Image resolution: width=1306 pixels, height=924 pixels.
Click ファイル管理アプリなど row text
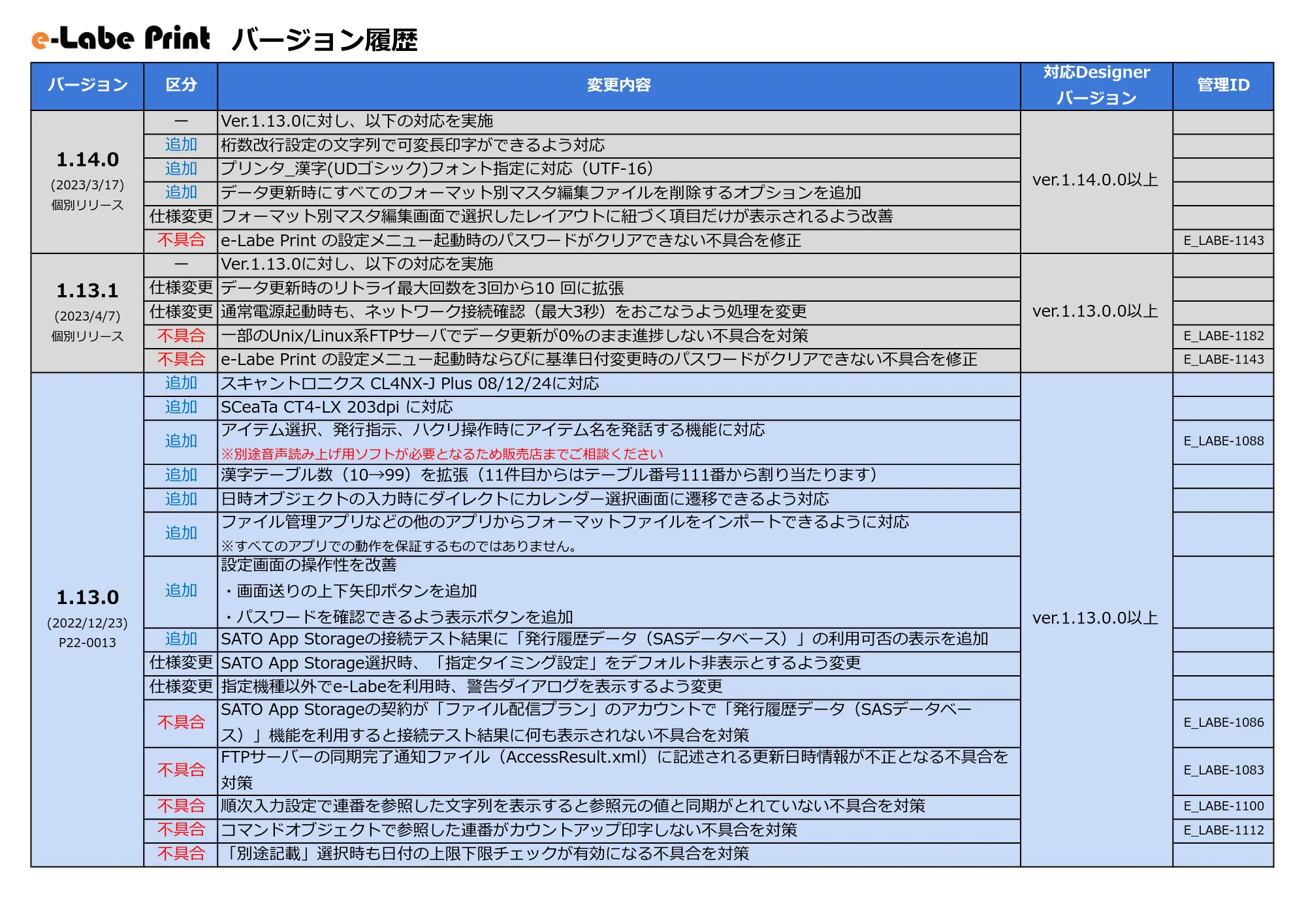(565, 522)
